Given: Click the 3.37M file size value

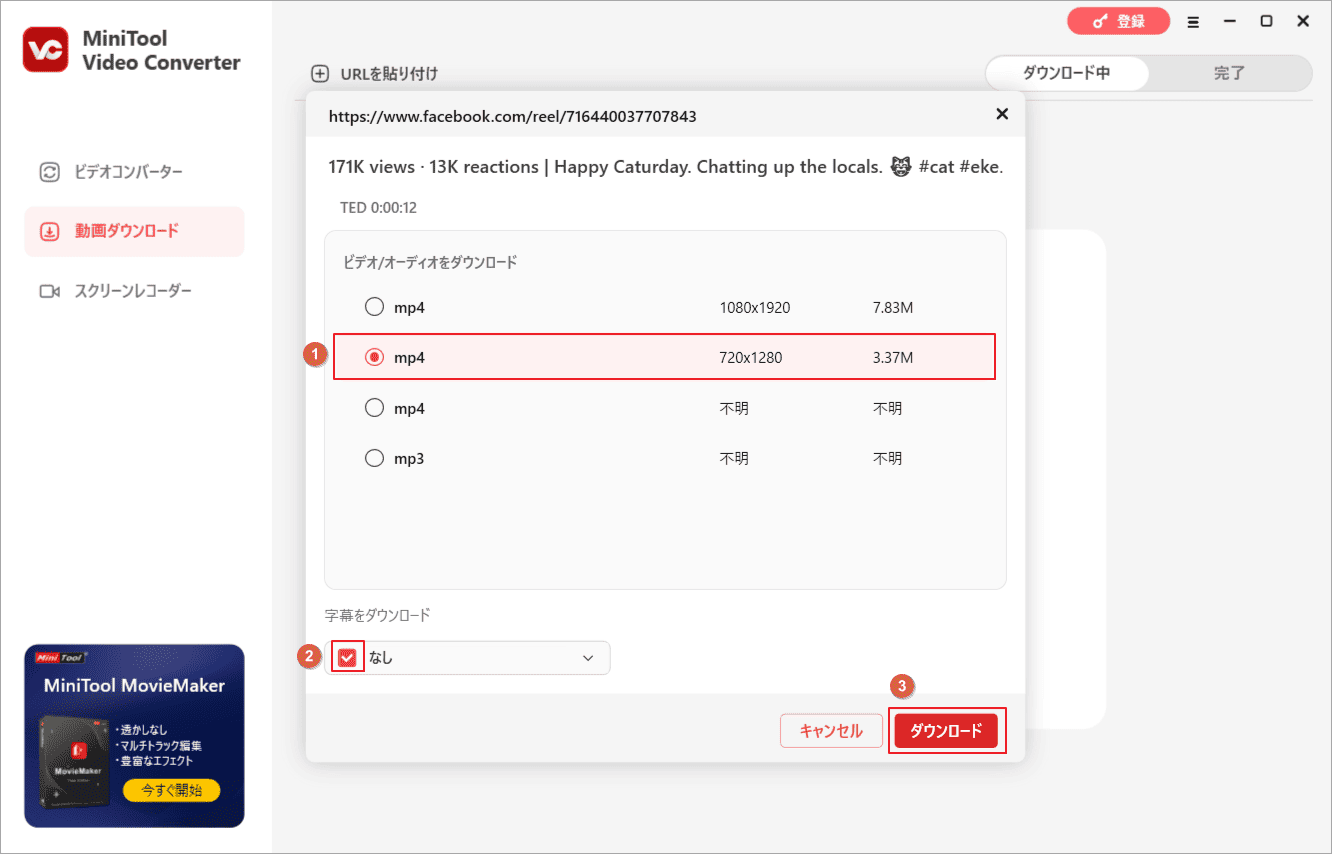Looking at the screenshot, I should [x=893, y=357].
